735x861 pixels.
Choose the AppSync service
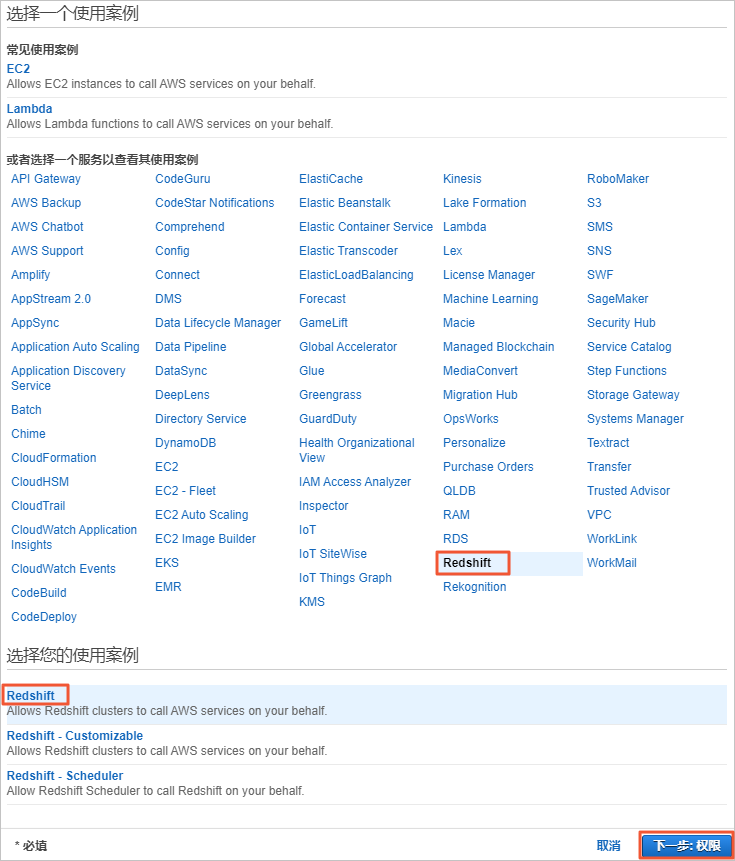[35, 323]
